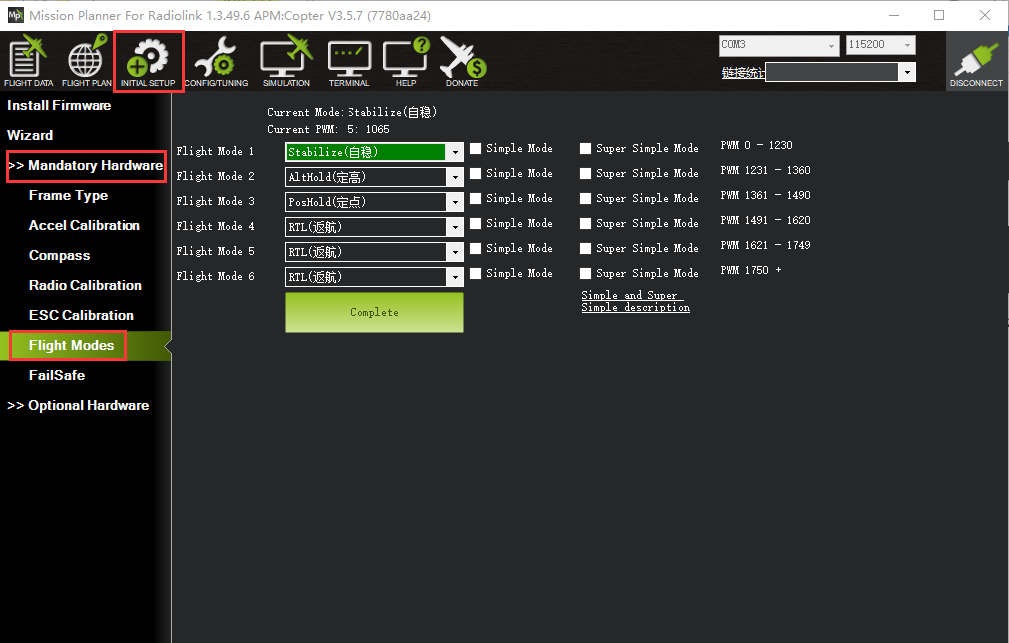Select Radio Calibration in the sidebar
This screenshot has height=643, width=1009.
click(85, 285)
